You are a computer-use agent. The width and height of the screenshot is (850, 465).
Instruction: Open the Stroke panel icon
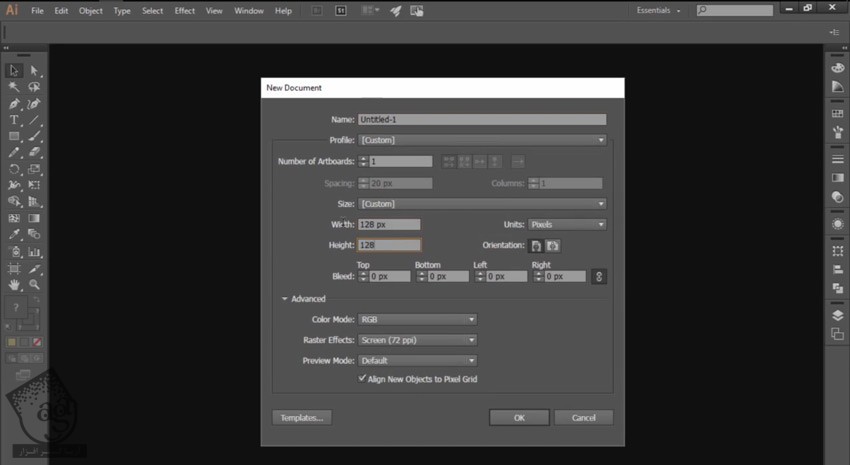pos(838,159)
